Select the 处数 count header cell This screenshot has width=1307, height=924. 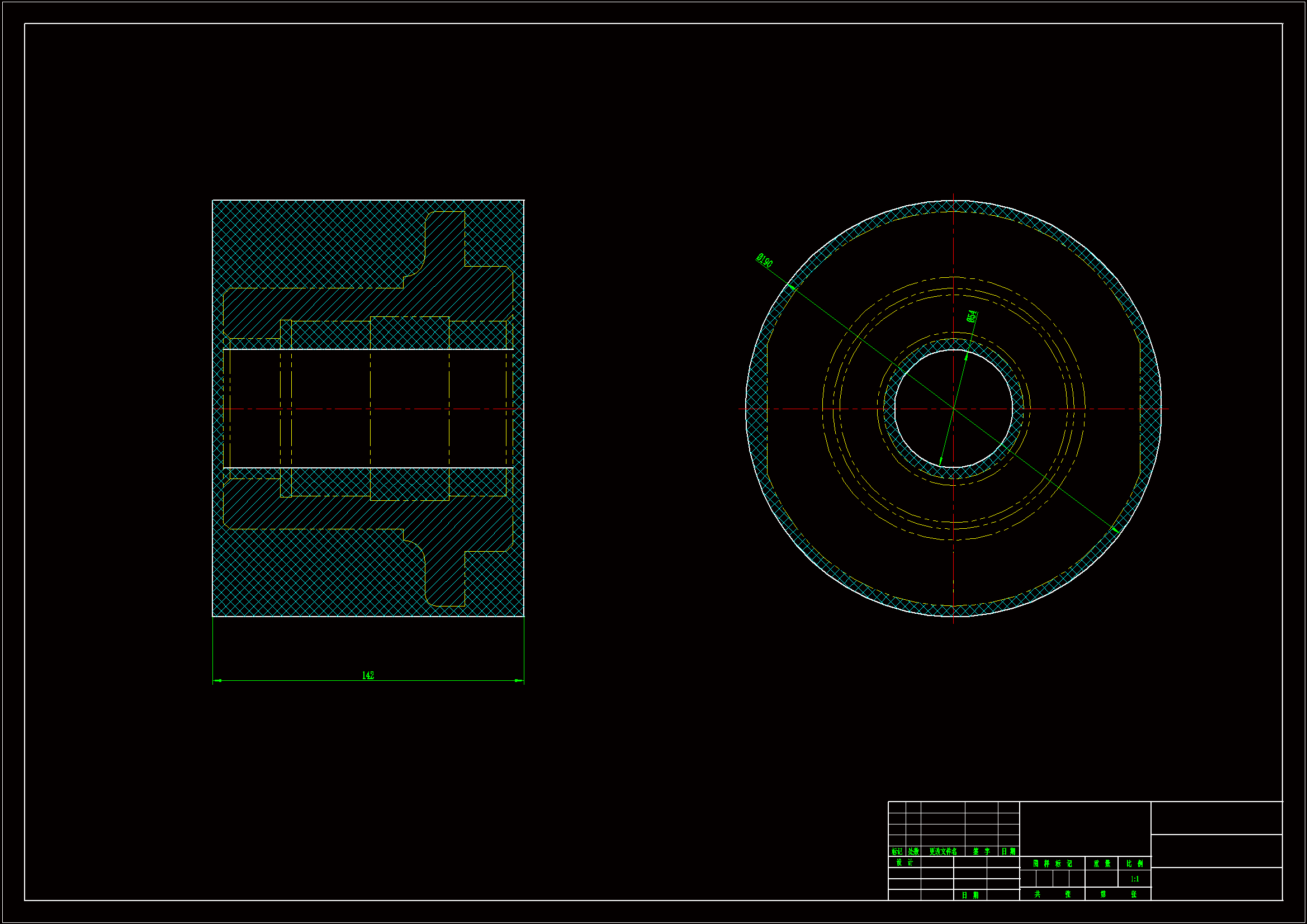pos(913,852)
